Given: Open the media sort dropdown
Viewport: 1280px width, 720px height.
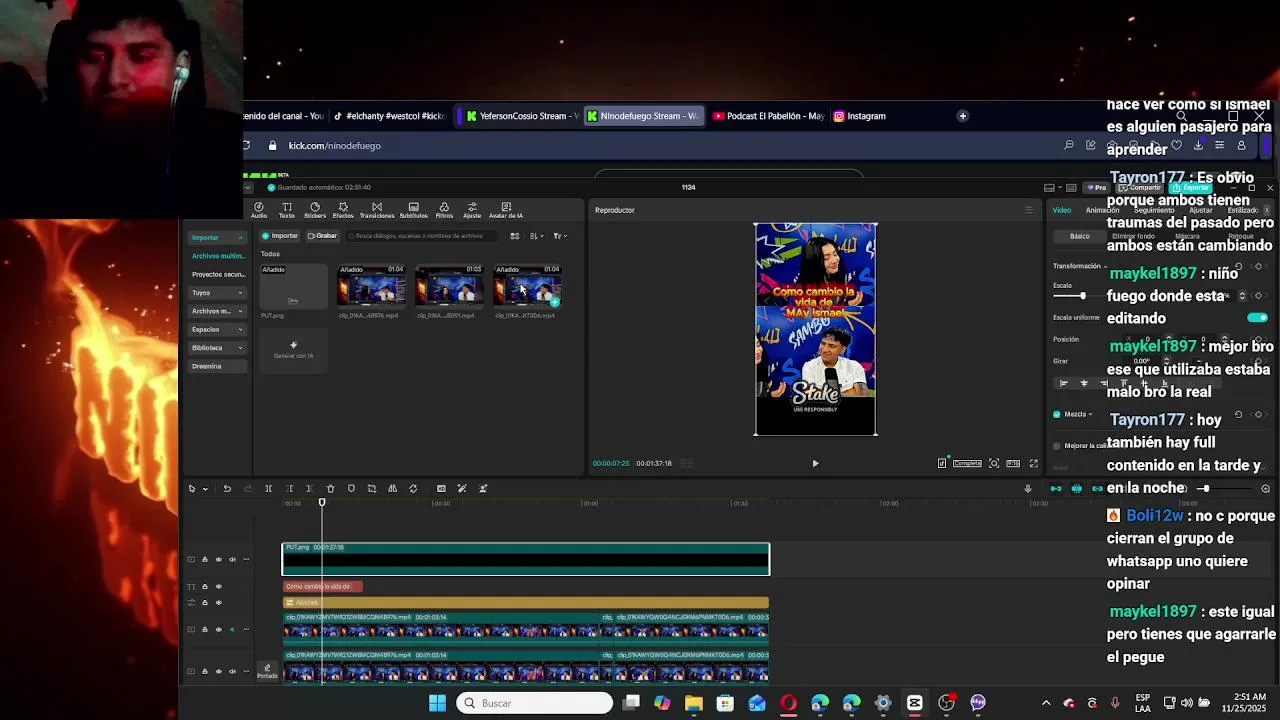Looking at the screenshot, I should point(537,236).
